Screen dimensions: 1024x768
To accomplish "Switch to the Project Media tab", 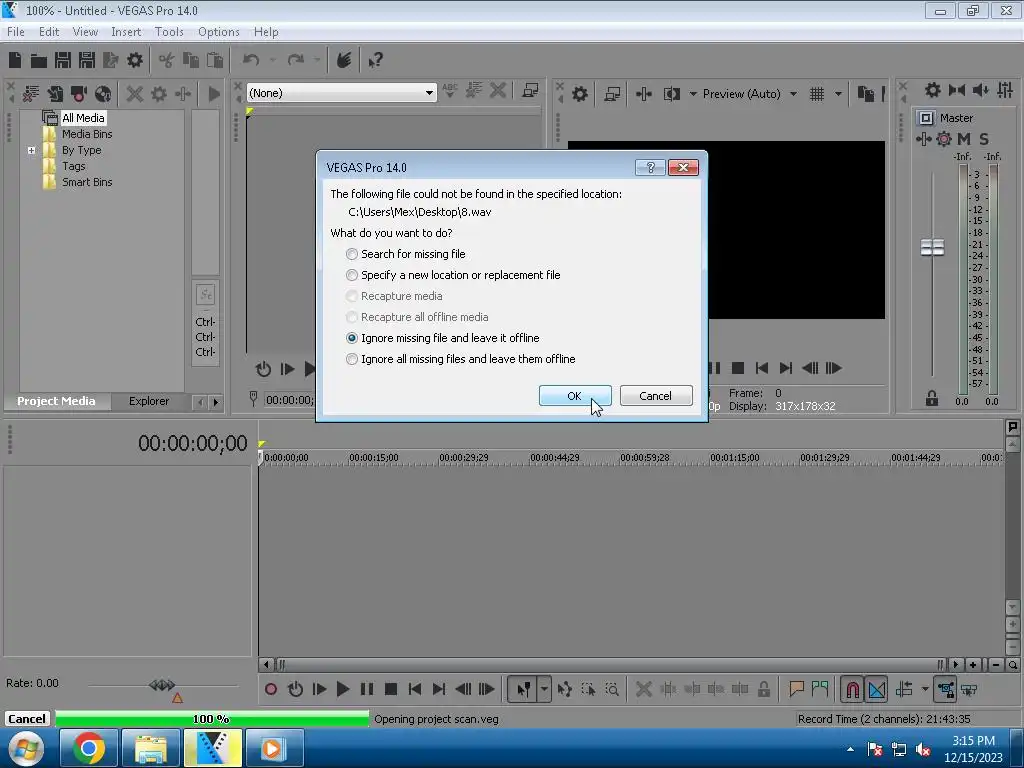I will point(56,401).
